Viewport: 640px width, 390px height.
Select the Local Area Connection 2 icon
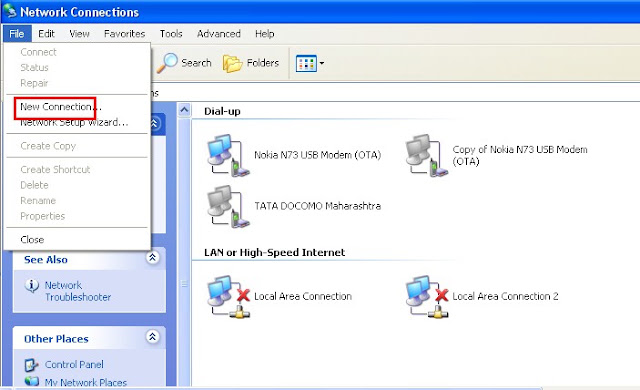(426, 297)
